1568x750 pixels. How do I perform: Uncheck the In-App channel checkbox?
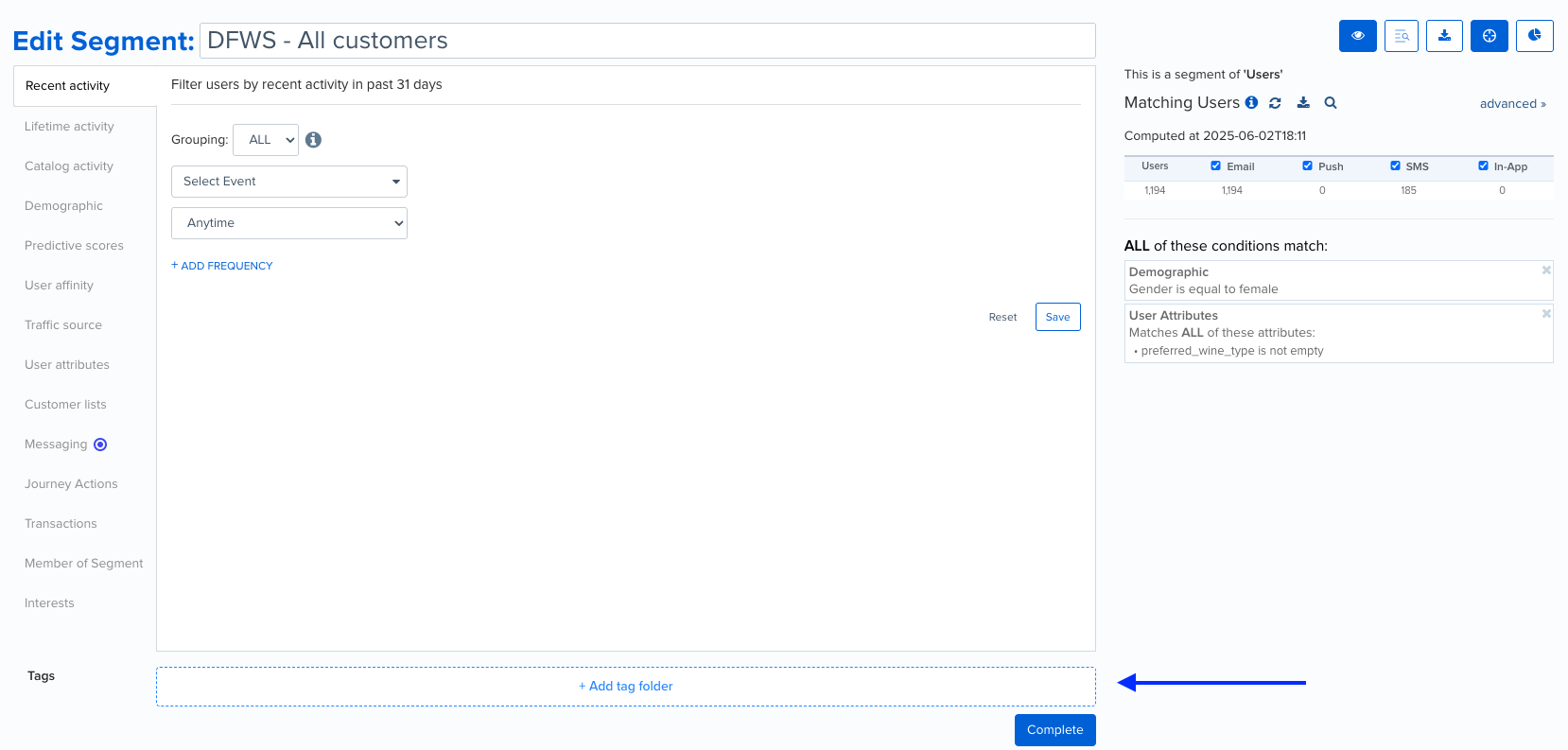(x=1483, y=166)
